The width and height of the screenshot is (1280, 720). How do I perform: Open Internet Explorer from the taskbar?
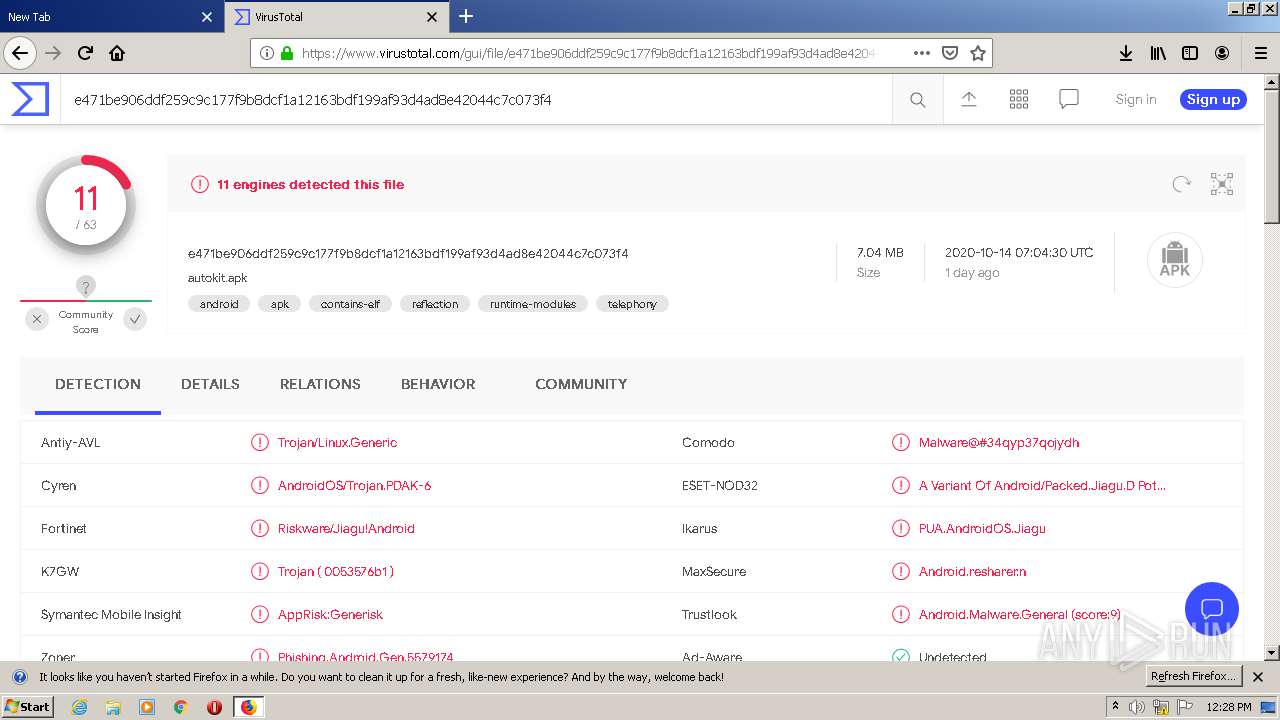point(80,707)
